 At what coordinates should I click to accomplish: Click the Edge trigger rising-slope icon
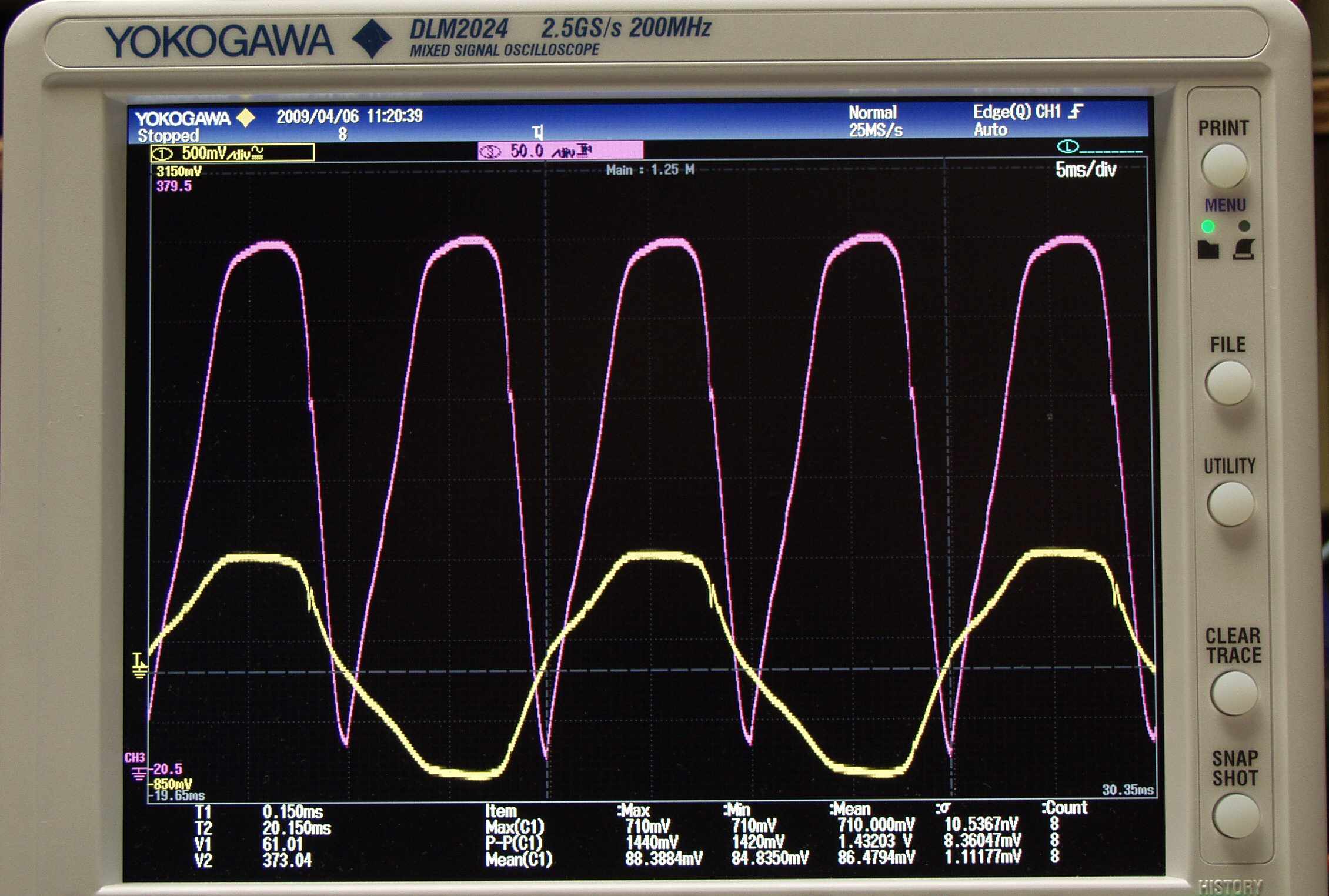click(x=1076, y=111)
